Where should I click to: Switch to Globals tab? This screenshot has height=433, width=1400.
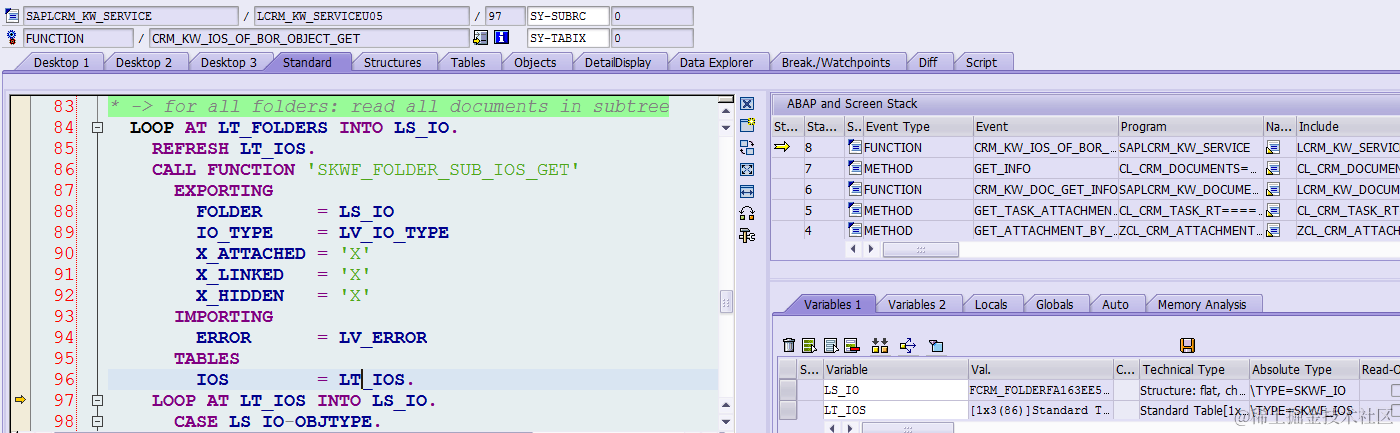(x=1054, y=304)
